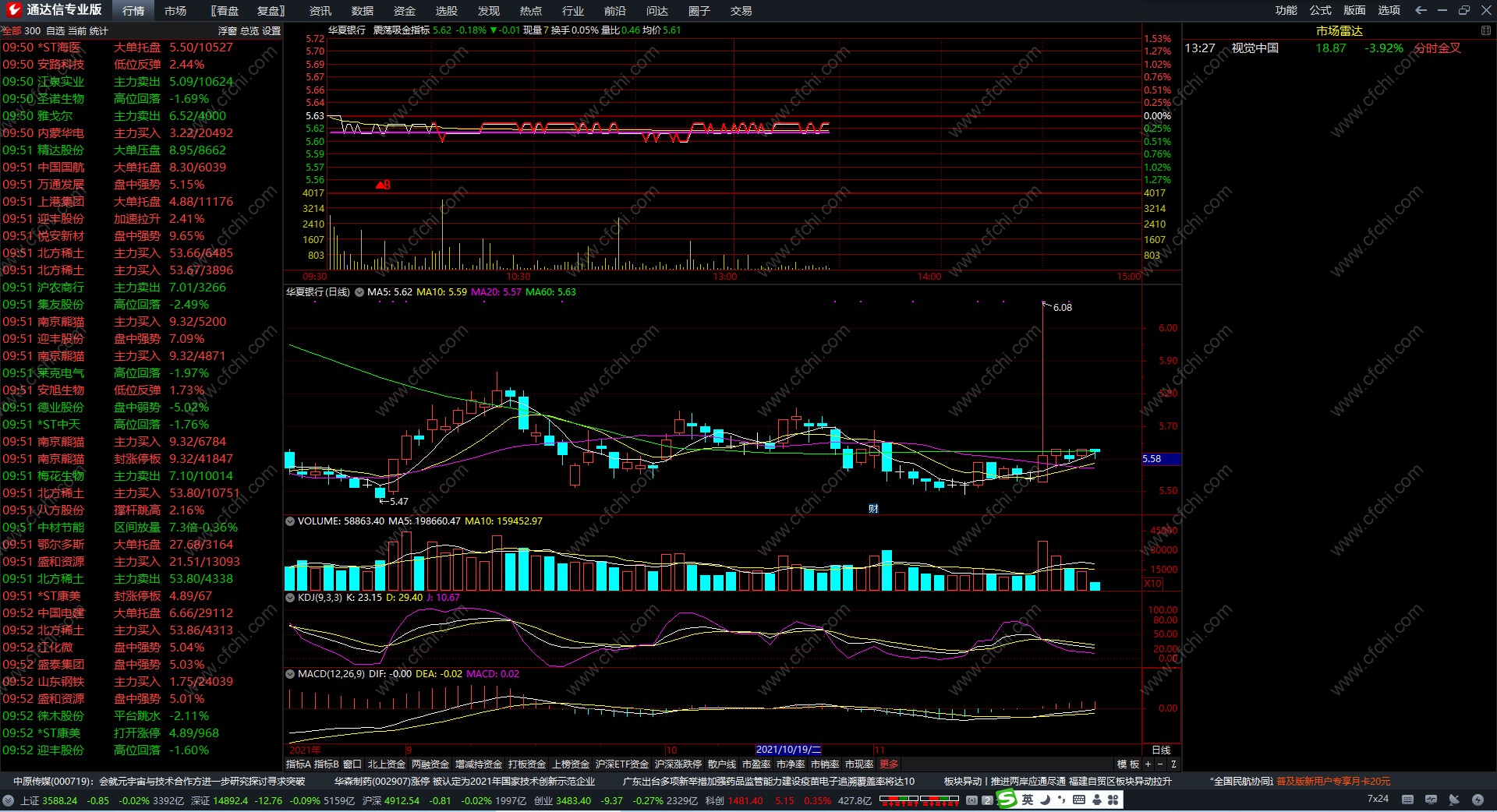1497x812 pixels.
Task: Open the Sogou soft keyboard icon
Action: click(1079, 800)
